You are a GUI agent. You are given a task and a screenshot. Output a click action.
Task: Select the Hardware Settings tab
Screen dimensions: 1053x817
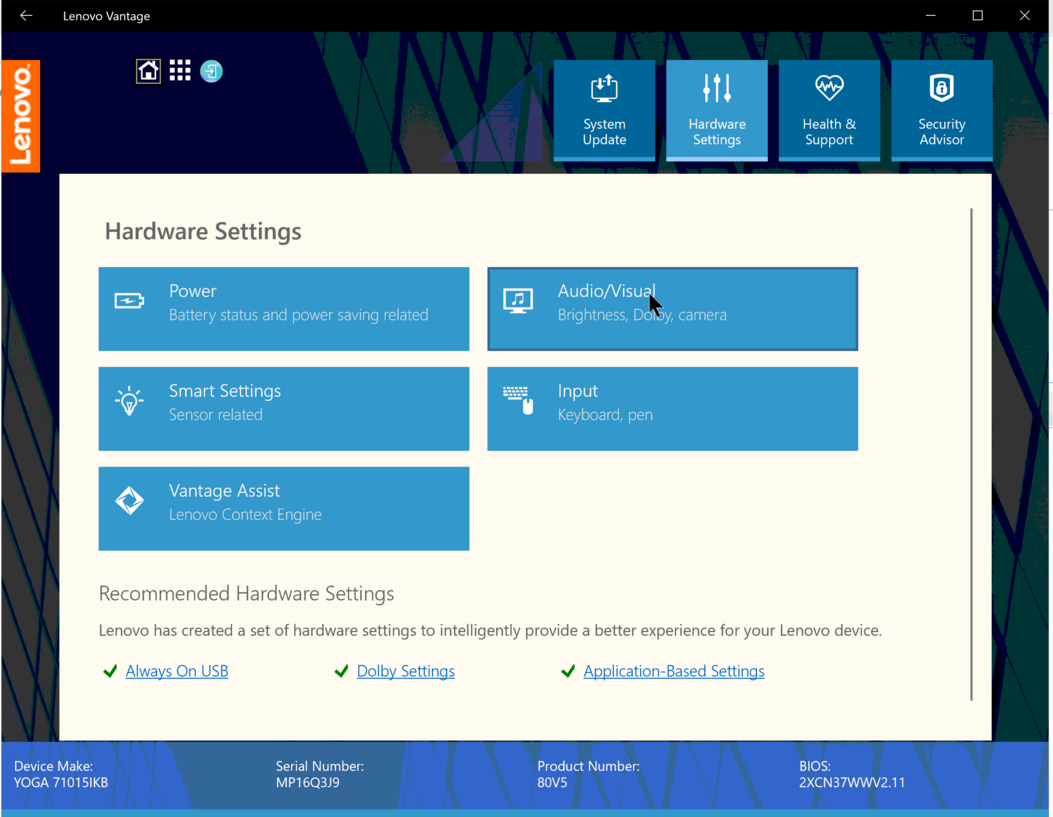[717, 111]
